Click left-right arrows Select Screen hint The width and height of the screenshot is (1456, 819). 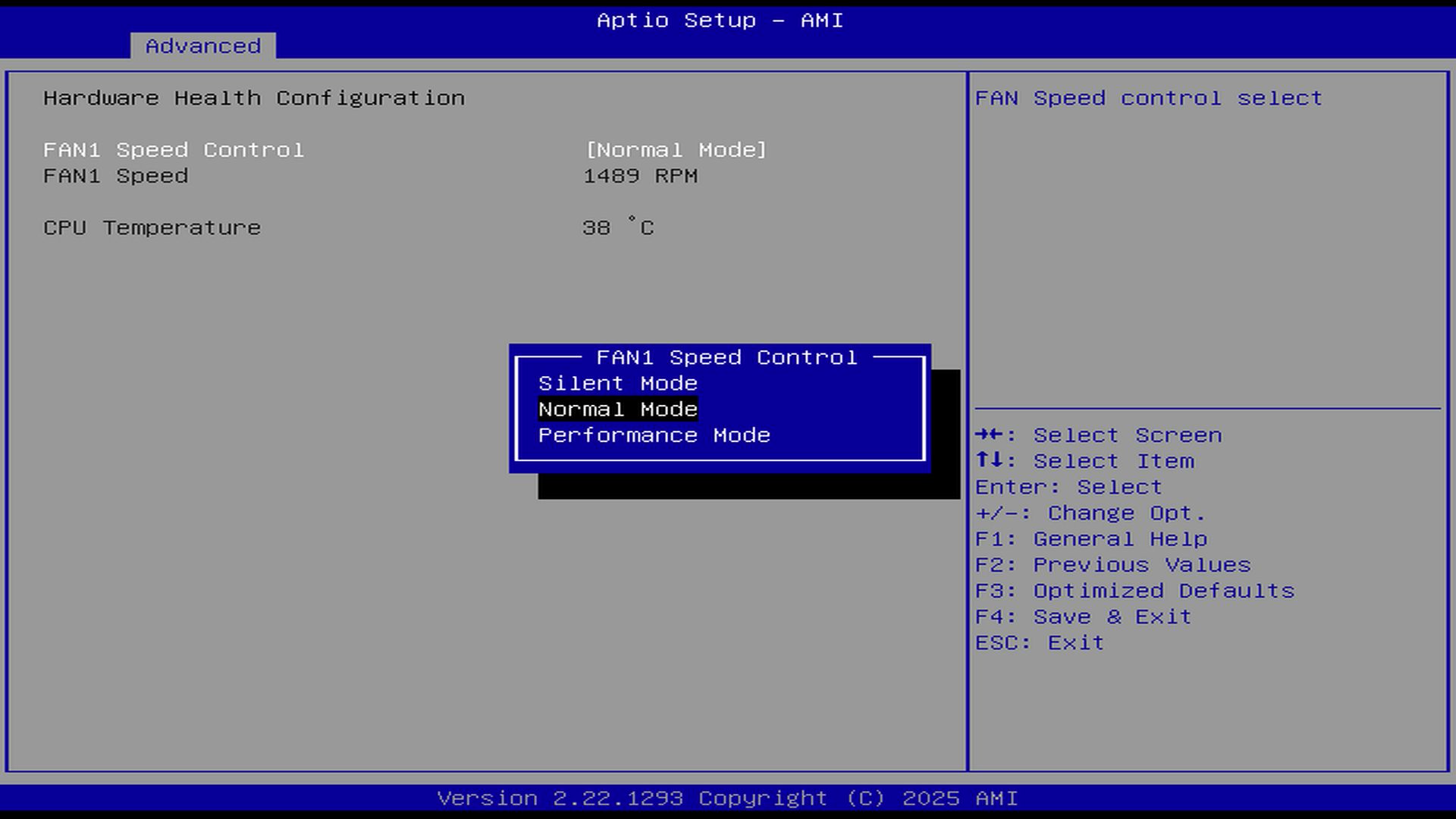pos(1098,435)
